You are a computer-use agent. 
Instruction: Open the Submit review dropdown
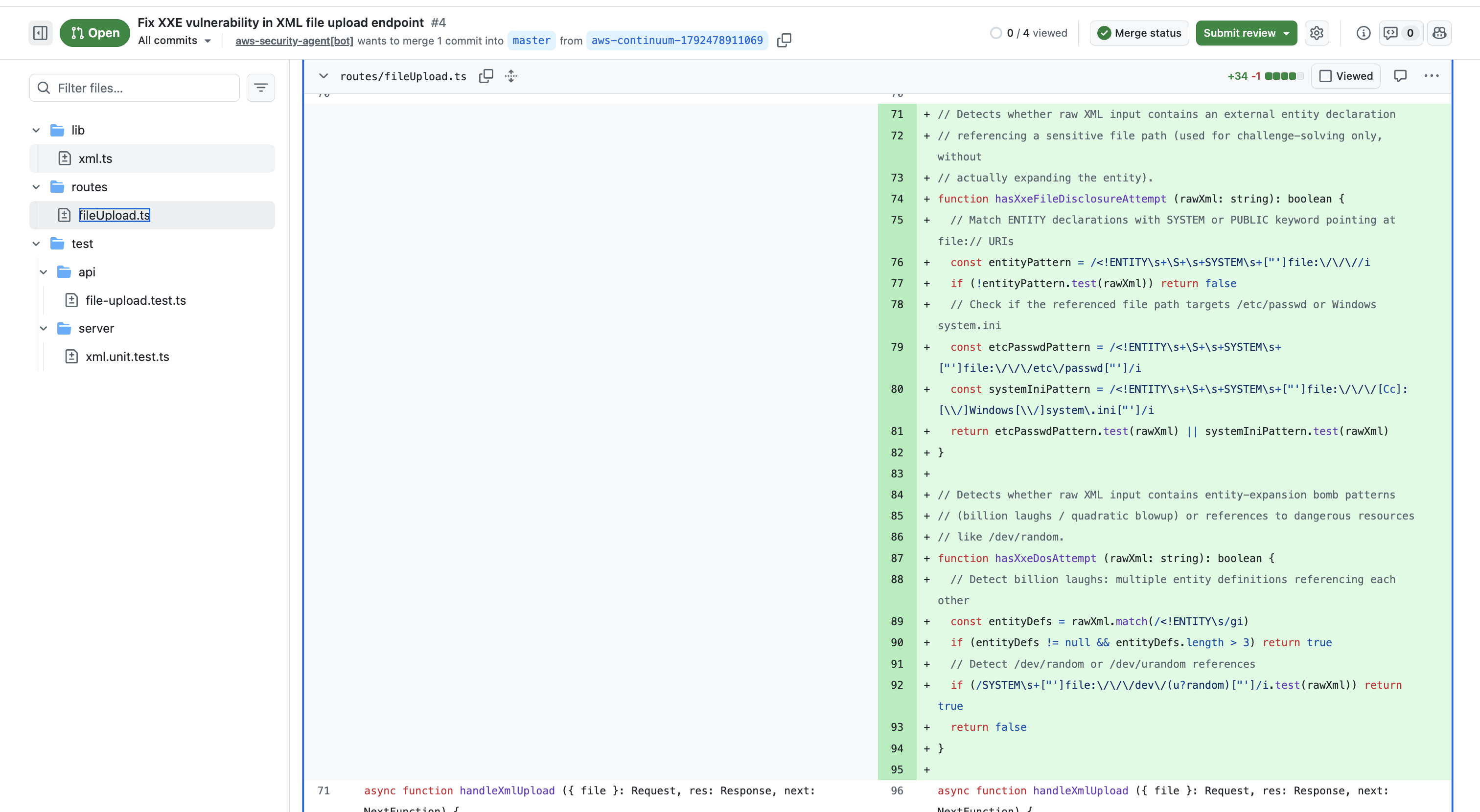(x=1246, y=33)
